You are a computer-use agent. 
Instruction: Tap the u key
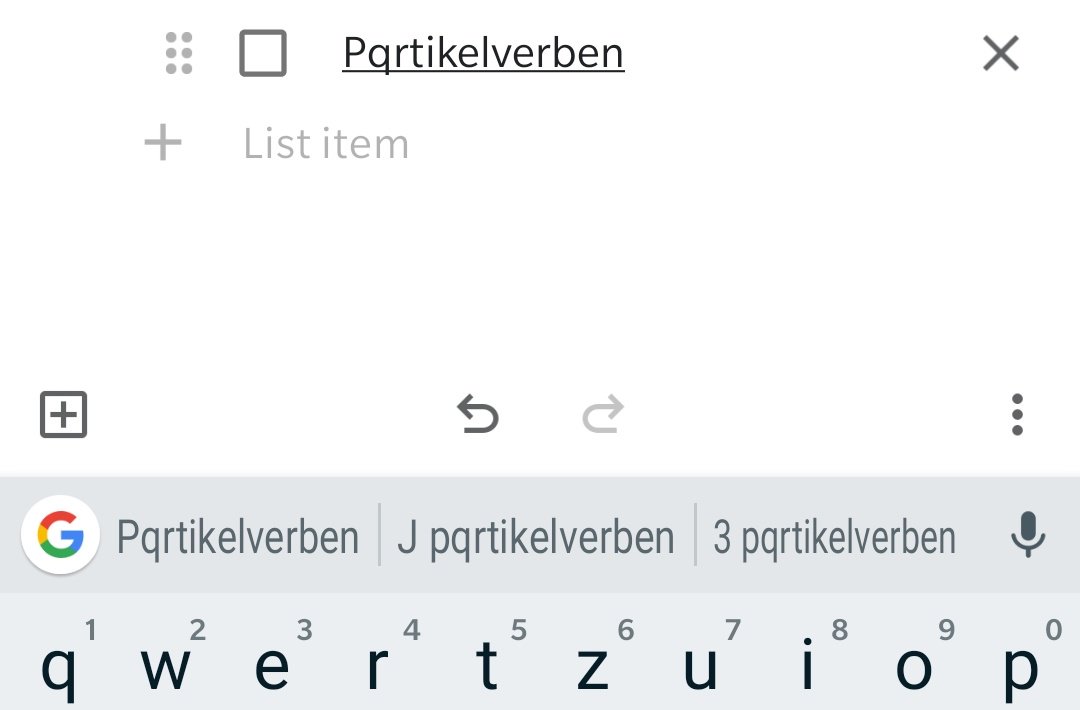tap(699, 665)
